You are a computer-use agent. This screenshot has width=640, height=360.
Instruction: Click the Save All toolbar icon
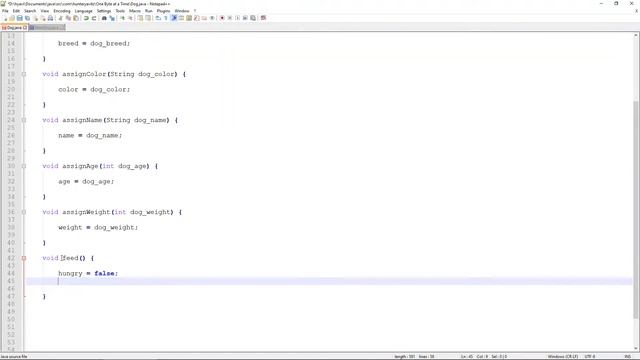pyautogui.click(x=27, y=18)
